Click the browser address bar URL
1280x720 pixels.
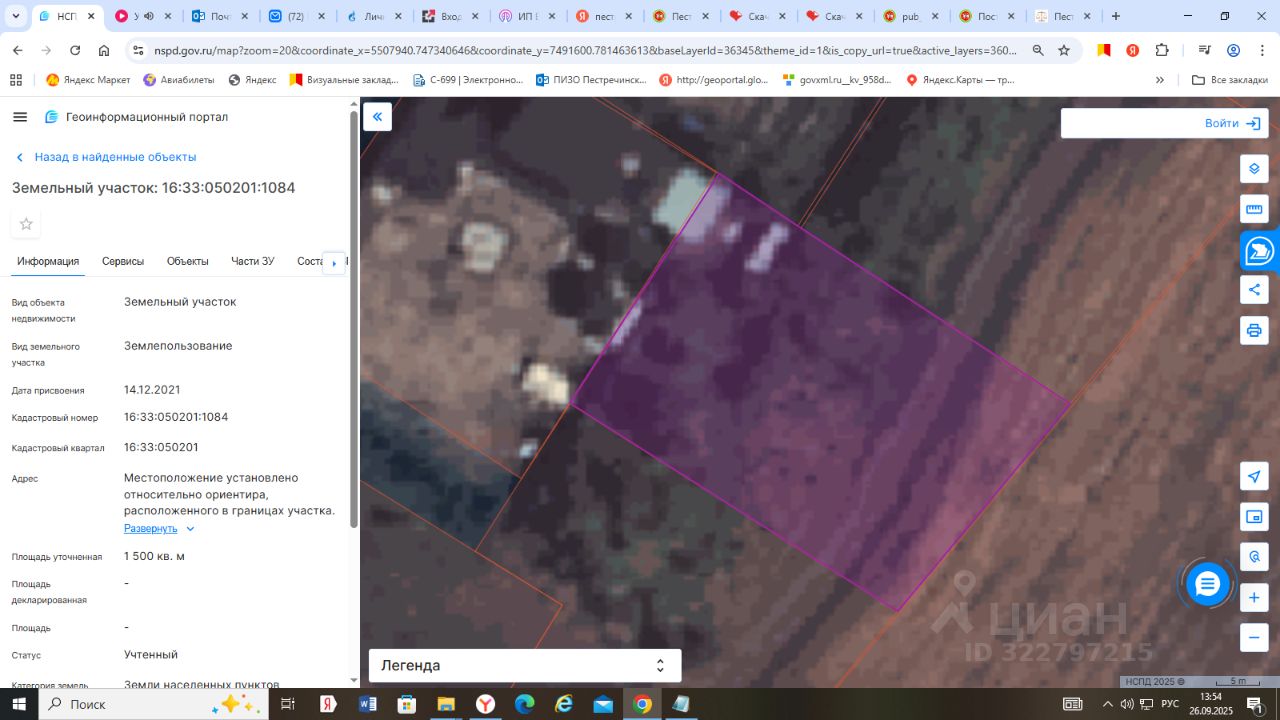[586, 51]
